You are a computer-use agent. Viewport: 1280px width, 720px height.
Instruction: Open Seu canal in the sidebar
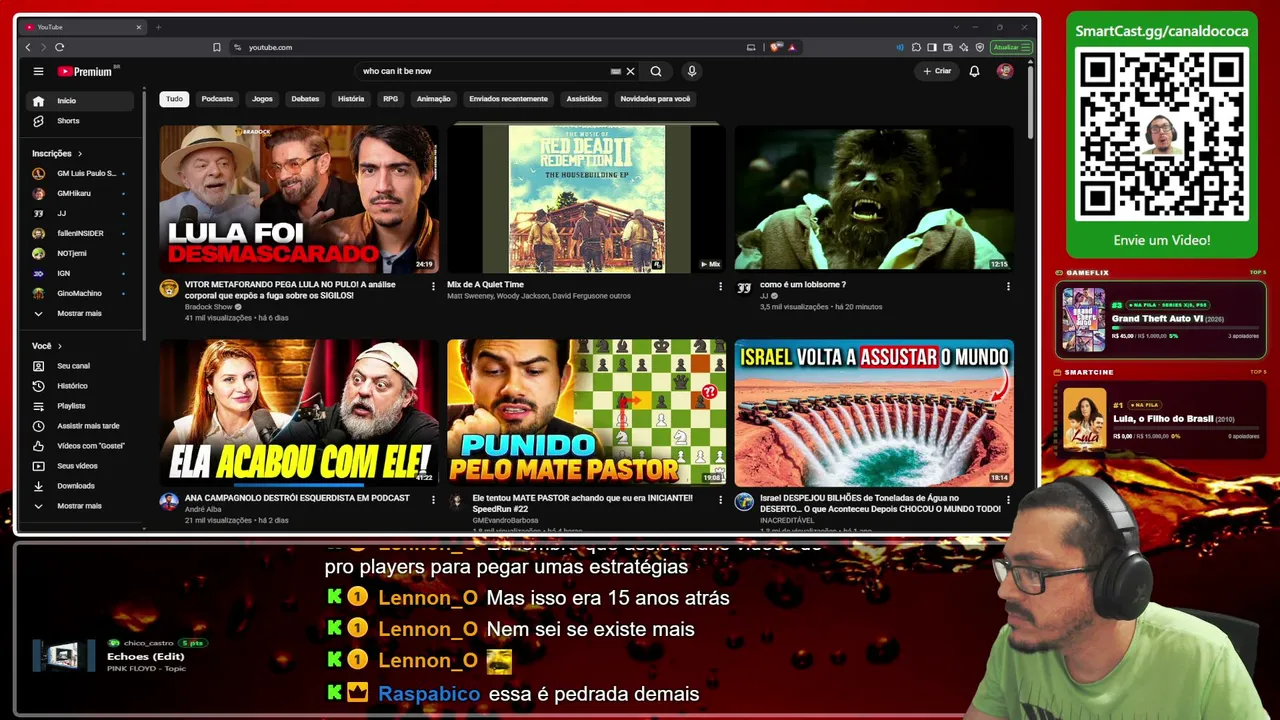(x=80, y=366)
